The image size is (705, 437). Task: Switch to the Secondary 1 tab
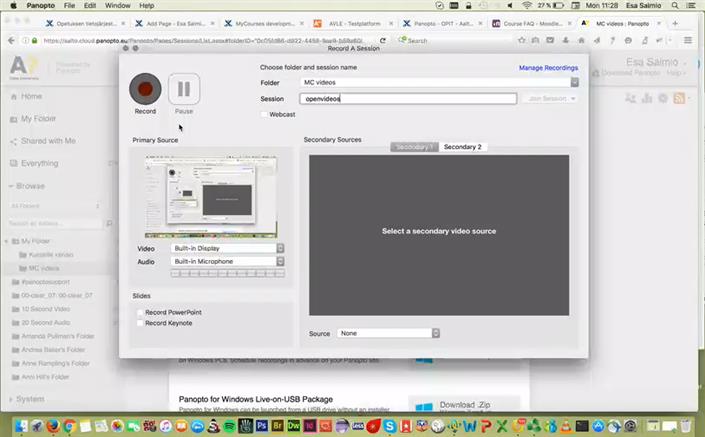(x=414, y=147)
